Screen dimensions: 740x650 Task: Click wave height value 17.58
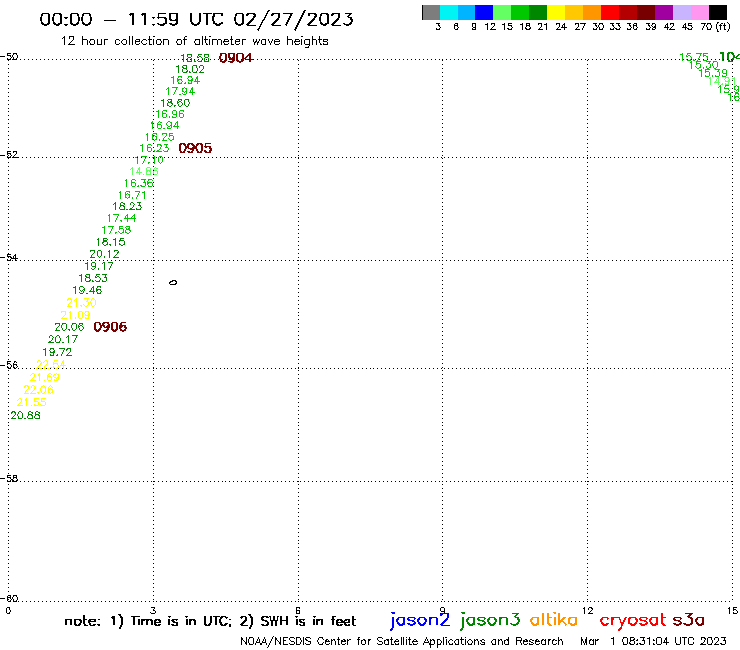click(x=116, y=230)
